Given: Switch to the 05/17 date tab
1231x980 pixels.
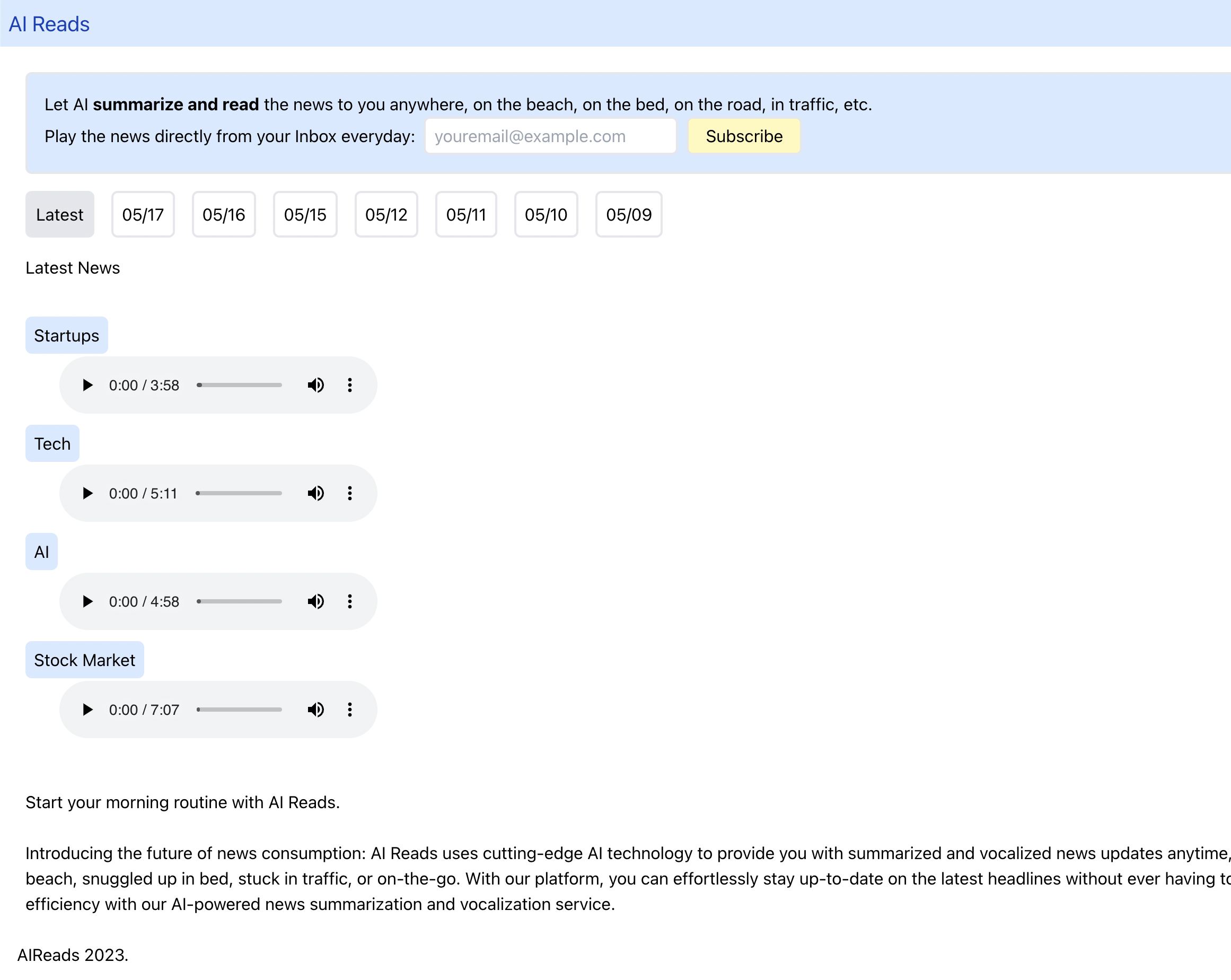Looking at the screenshot, I should coord(143,215).
